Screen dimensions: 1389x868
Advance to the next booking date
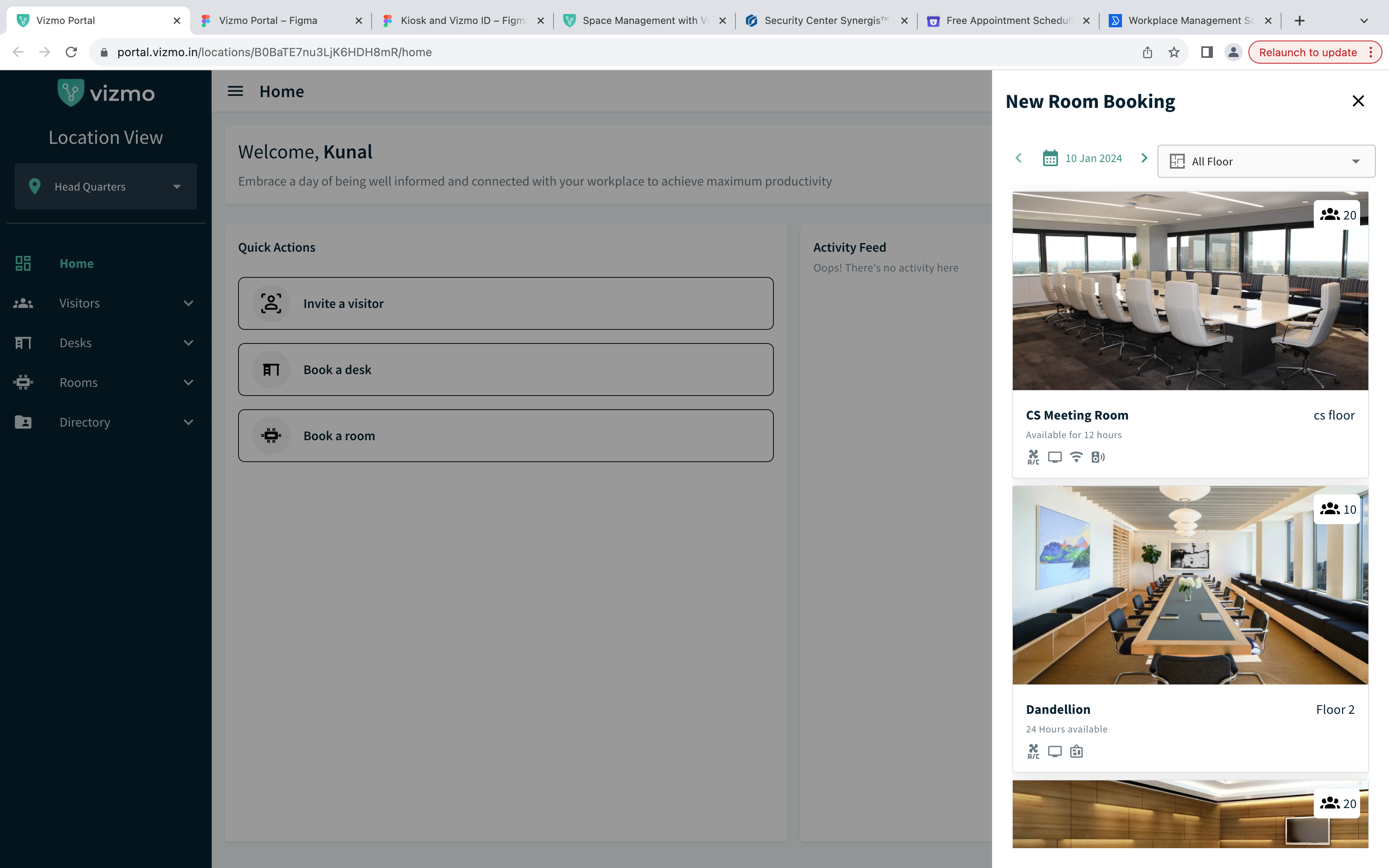tap(1144, 158)
